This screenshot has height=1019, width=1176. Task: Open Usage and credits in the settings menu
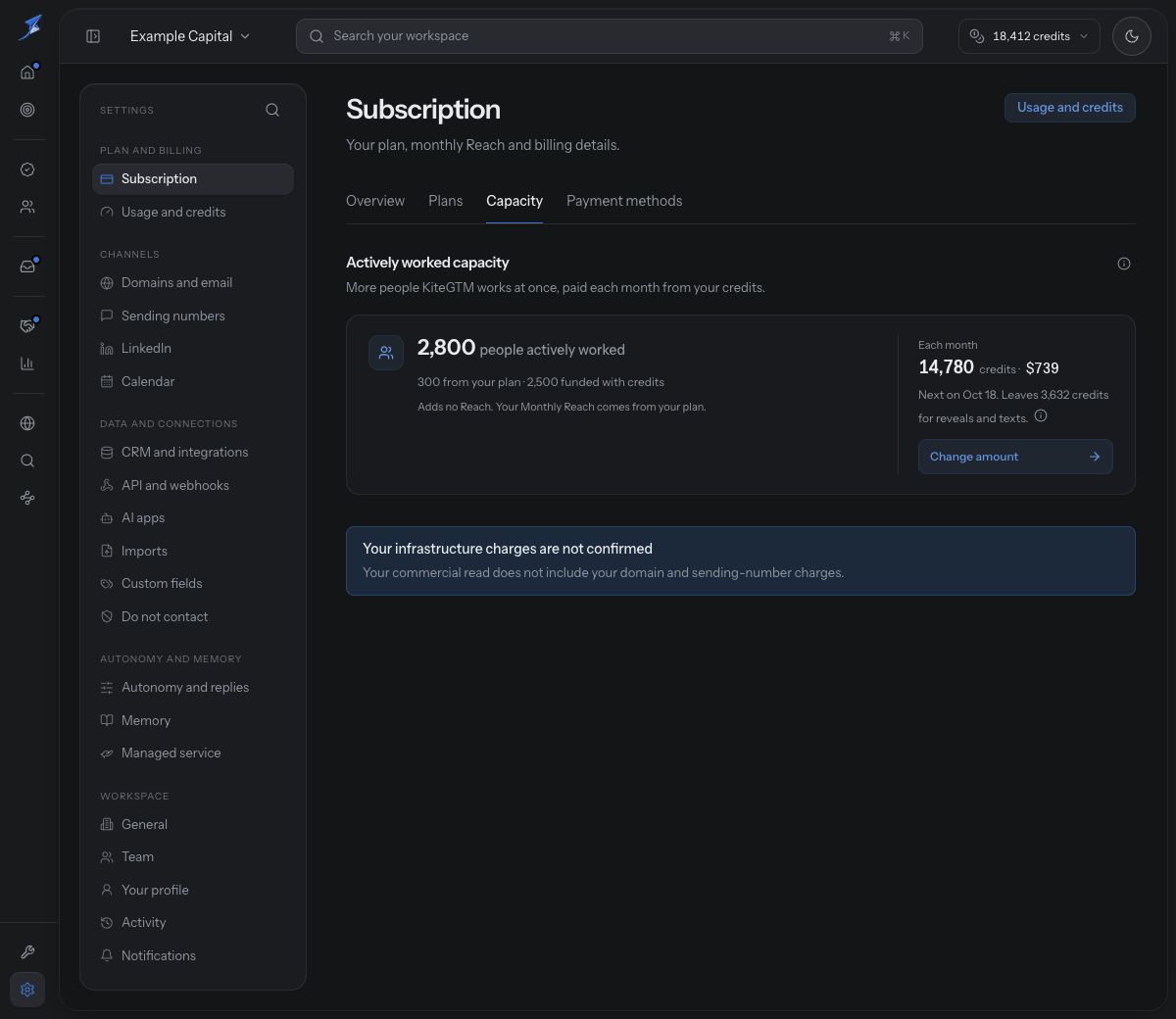(x=193, y=212)
